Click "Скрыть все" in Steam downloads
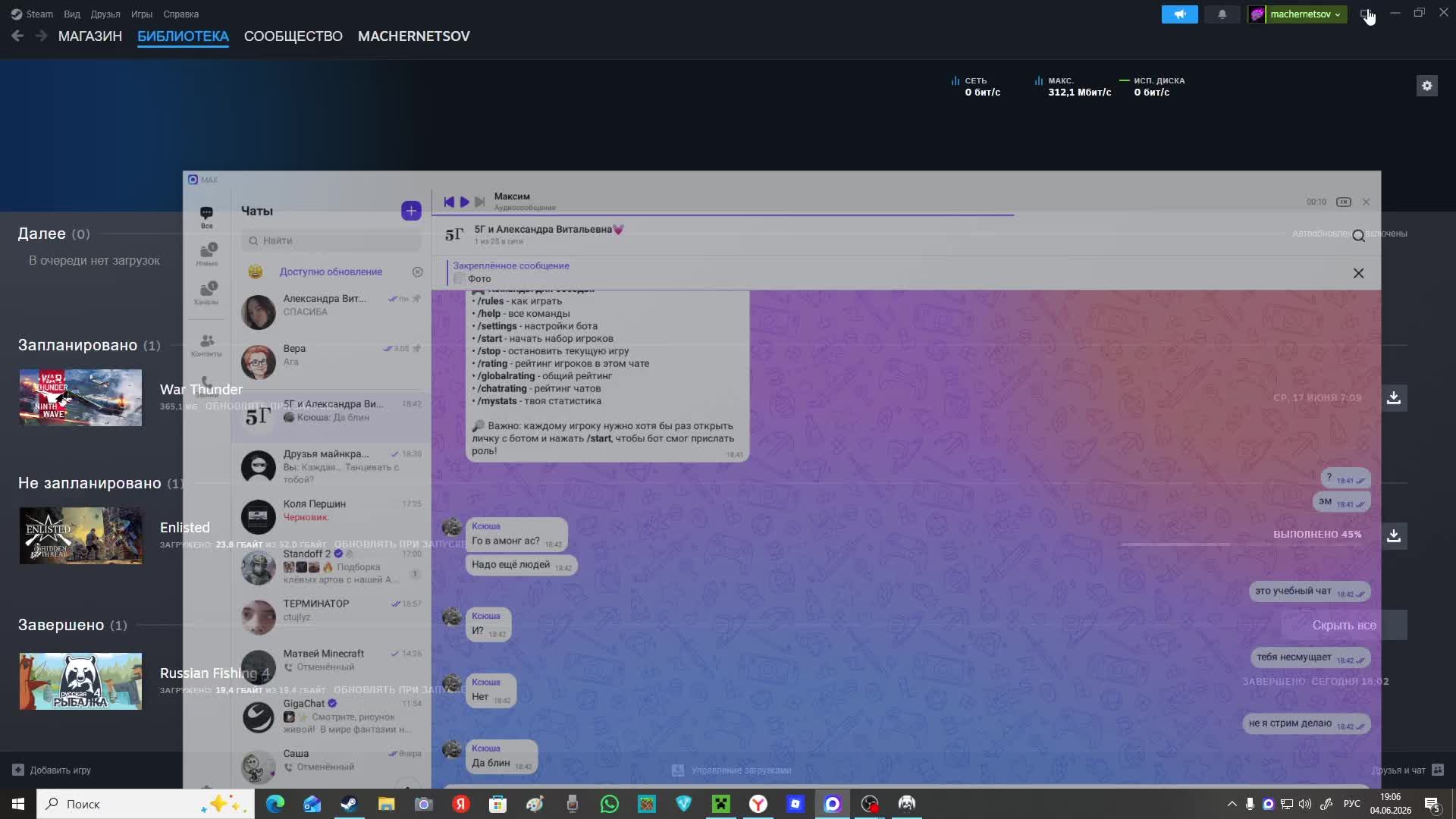 (1344, 625)
